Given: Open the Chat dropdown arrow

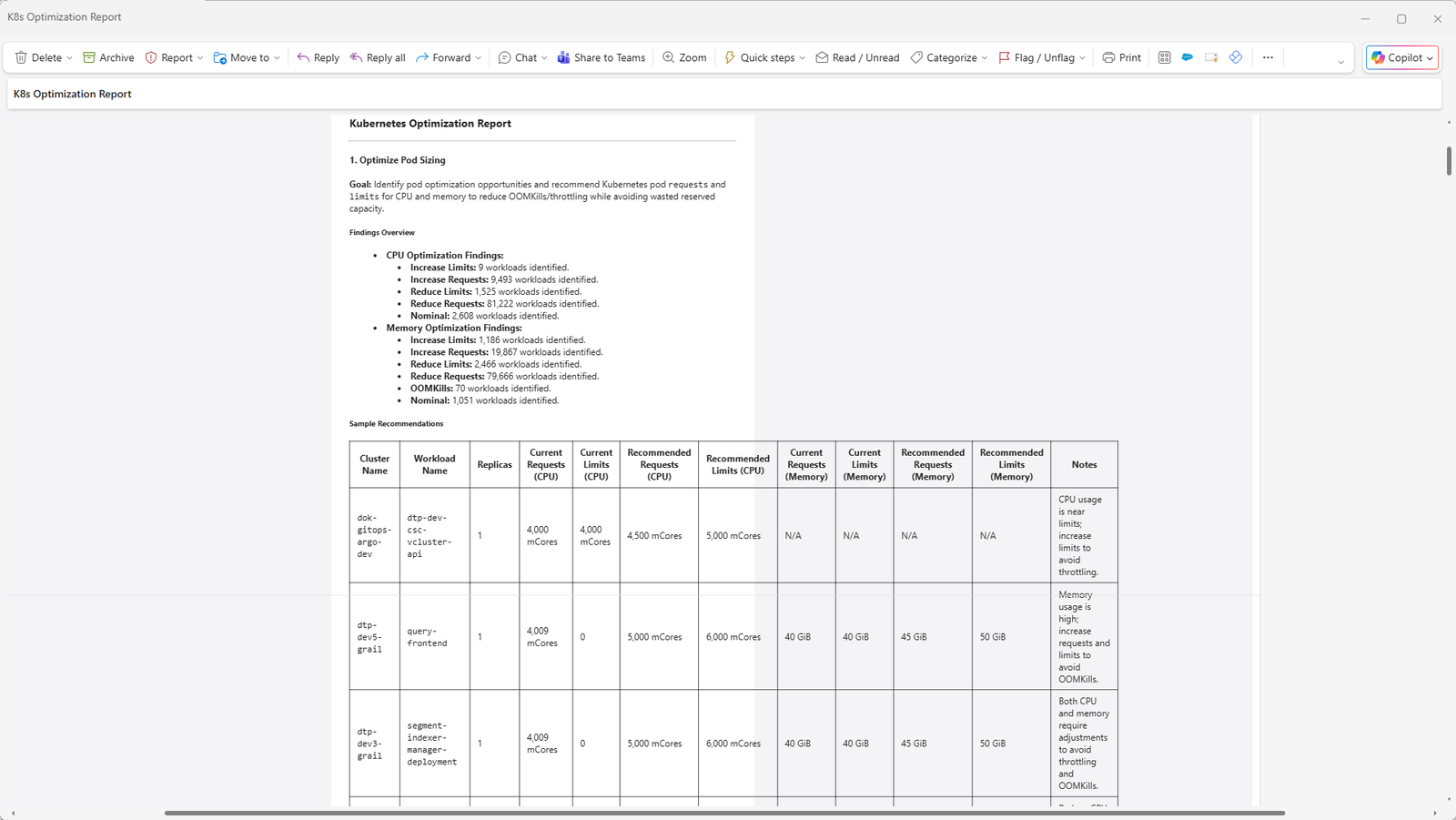Looking at the screenshot, I should (x=544, y=58).
